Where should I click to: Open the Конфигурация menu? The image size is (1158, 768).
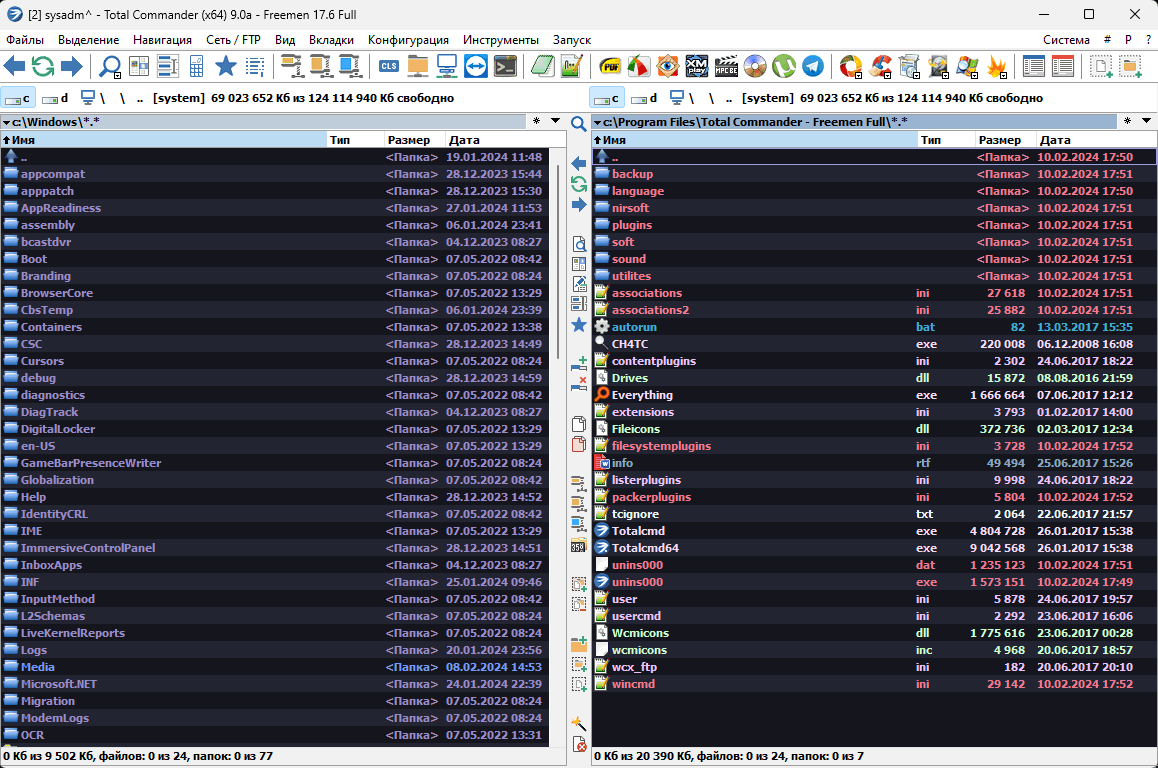click(x=408, y=40)
